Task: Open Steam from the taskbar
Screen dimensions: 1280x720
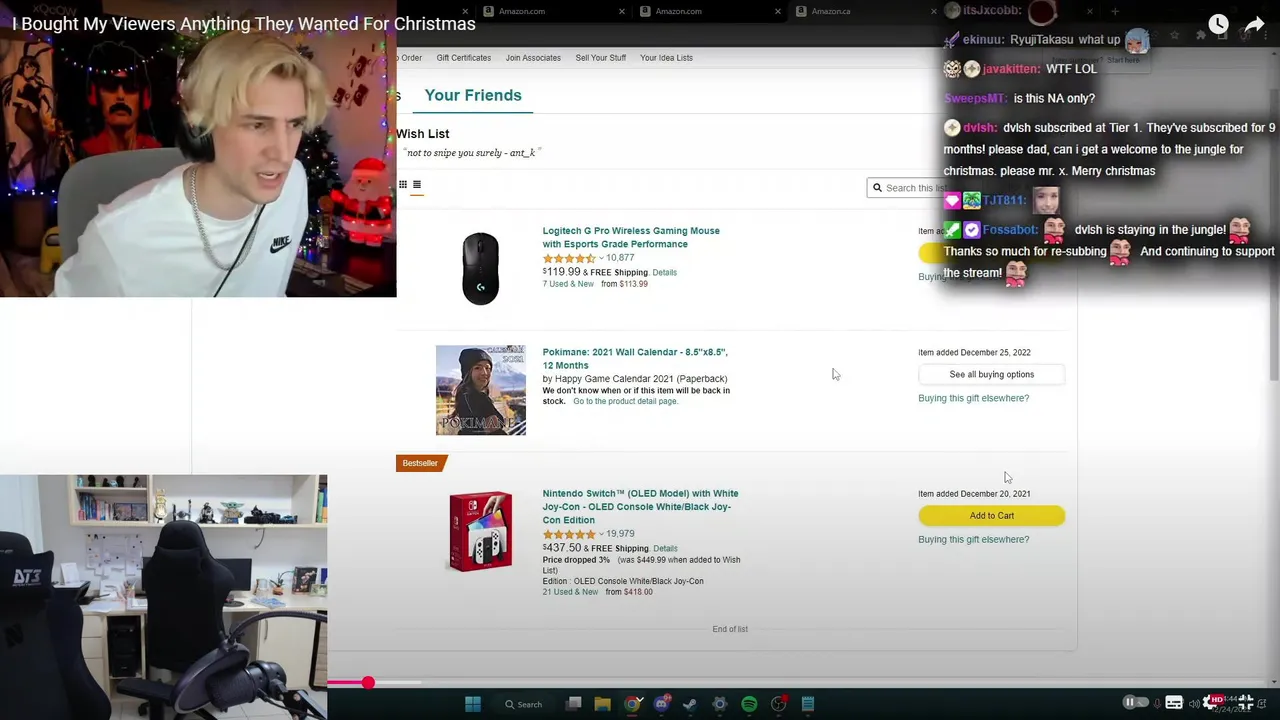Action: 690,704
